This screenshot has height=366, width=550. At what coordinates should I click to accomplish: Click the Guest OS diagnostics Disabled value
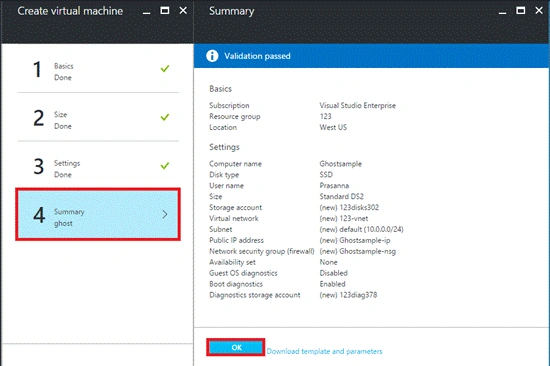tap(333, 273)
